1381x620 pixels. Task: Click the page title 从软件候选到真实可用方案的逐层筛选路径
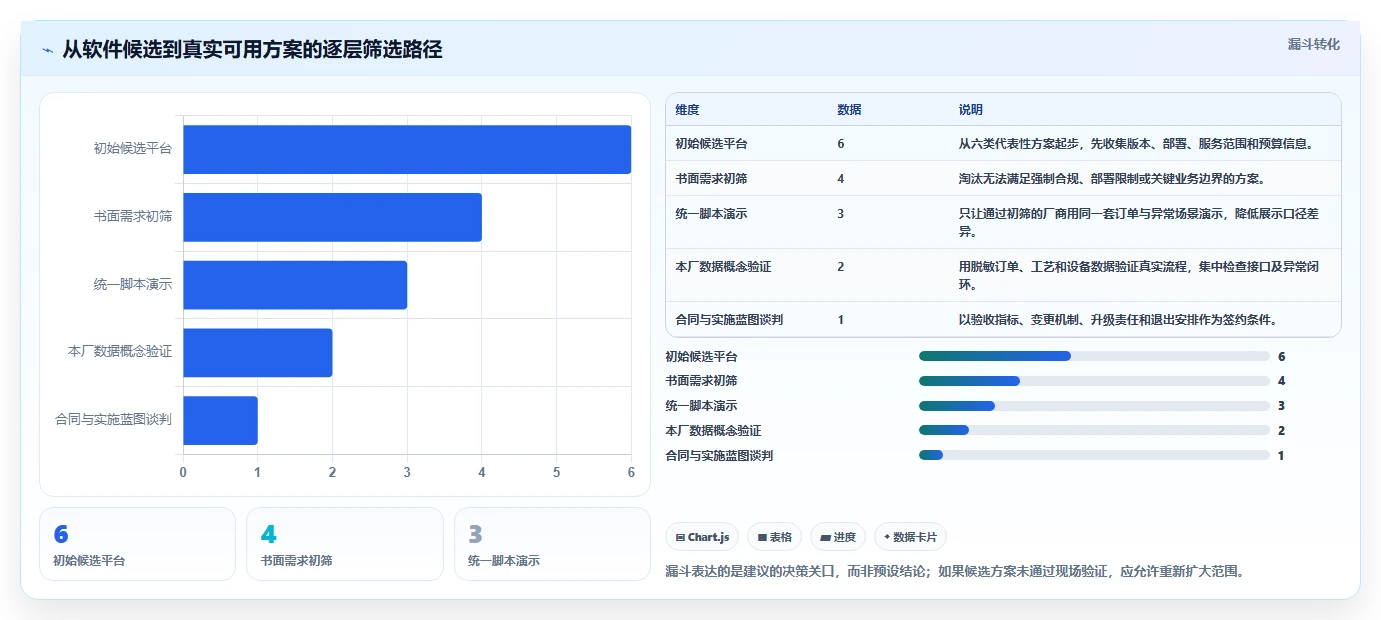(252, 50)
